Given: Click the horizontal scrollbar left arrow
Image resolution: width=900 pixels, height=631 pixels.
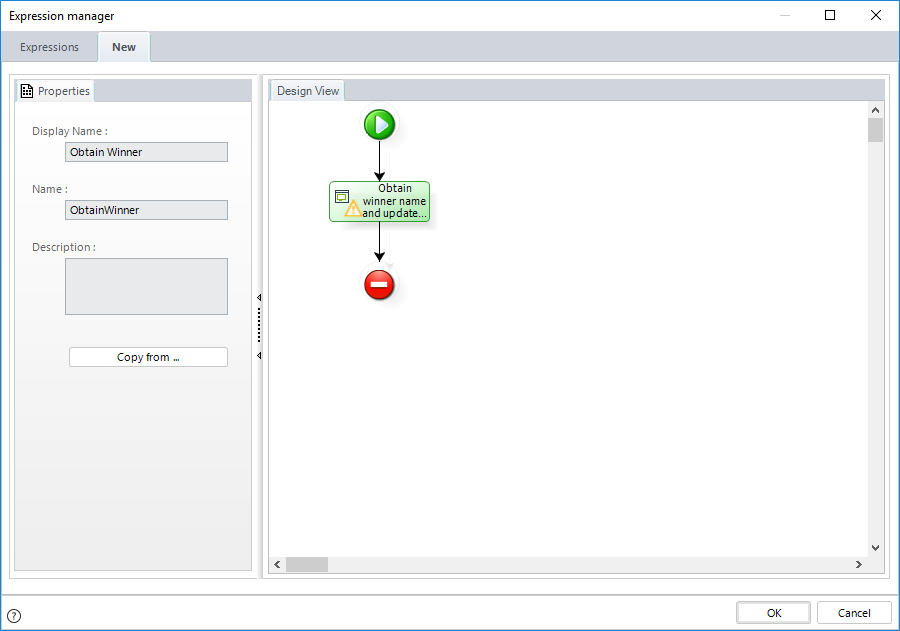Looking at the screenshot, I should 277,564.
